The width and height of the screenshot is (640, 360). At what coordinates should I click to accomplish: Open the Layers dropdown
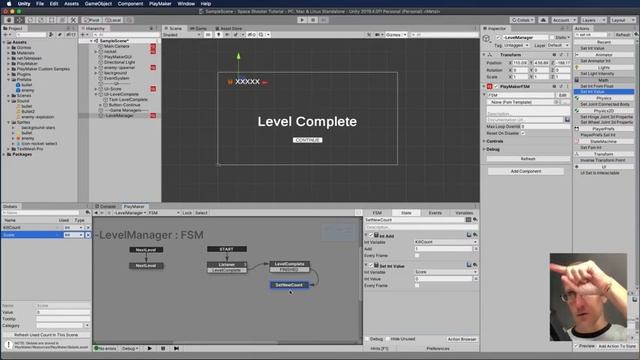593,20
